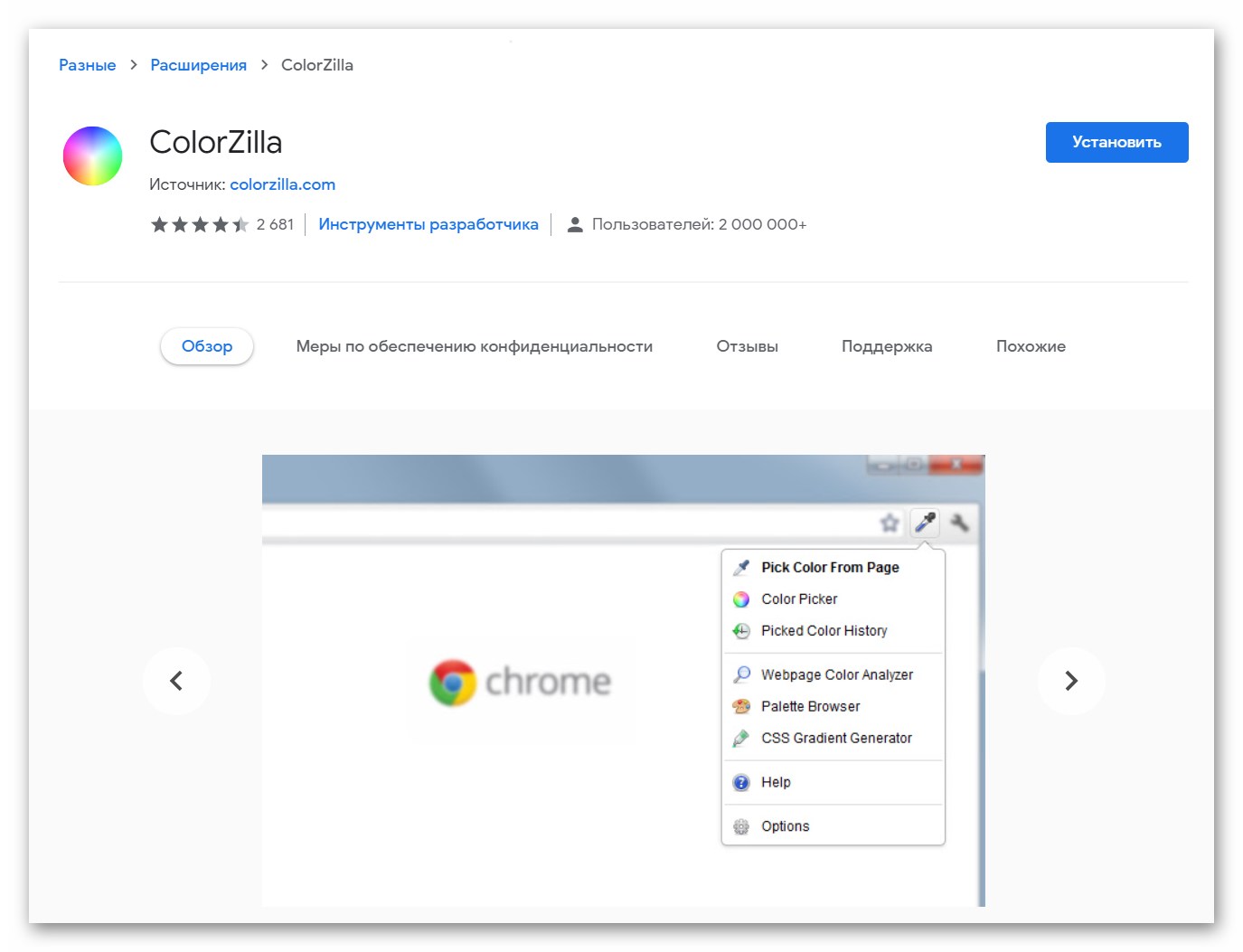Image resolution: width=1243 pixels, height=952 pixels.
Task: Click the extension screenshot preview image
Action: pyautogui.click(x=624, y=681)
